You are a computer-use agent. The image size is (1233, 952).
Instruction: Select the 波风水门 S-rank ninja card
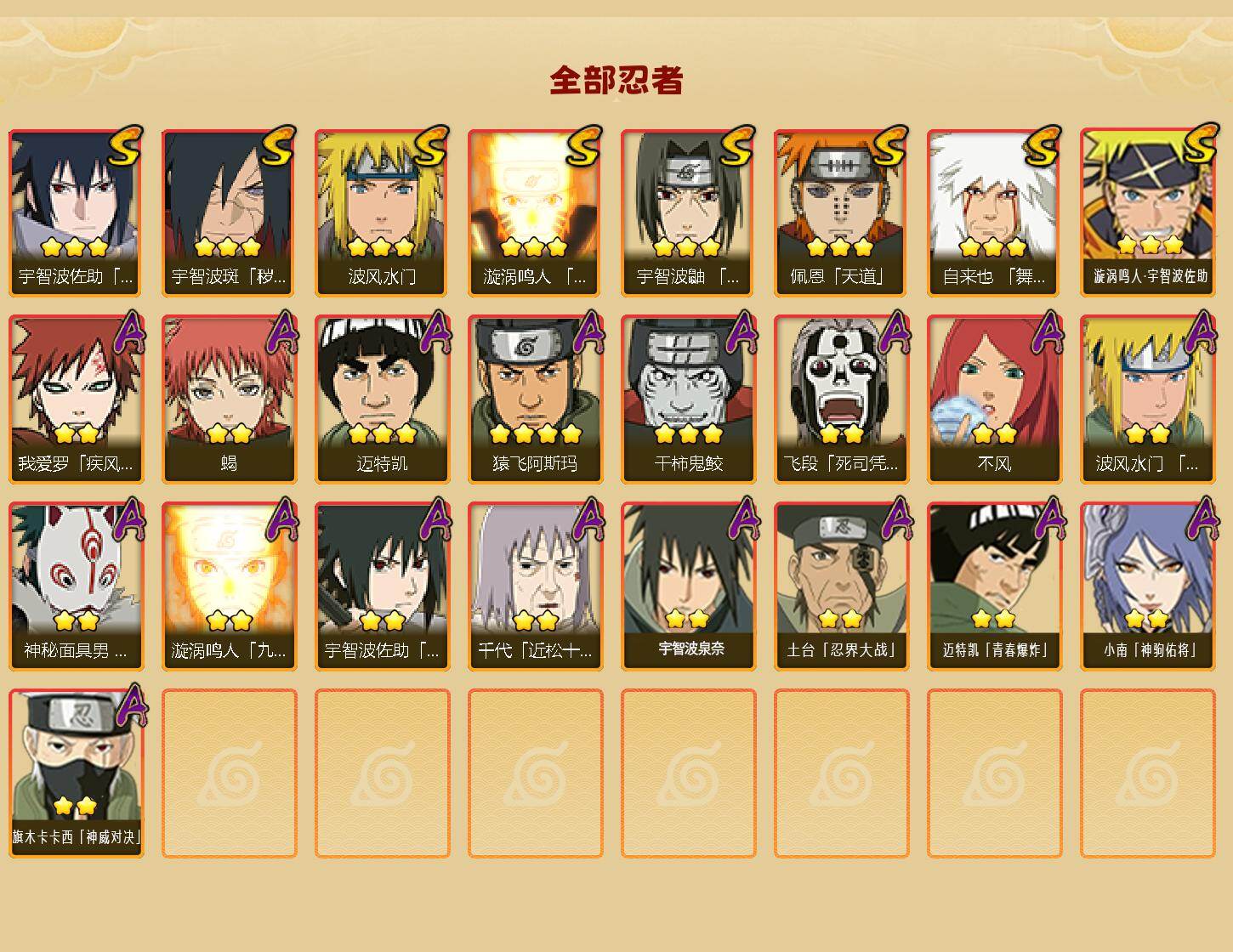(x=383, y=212)
